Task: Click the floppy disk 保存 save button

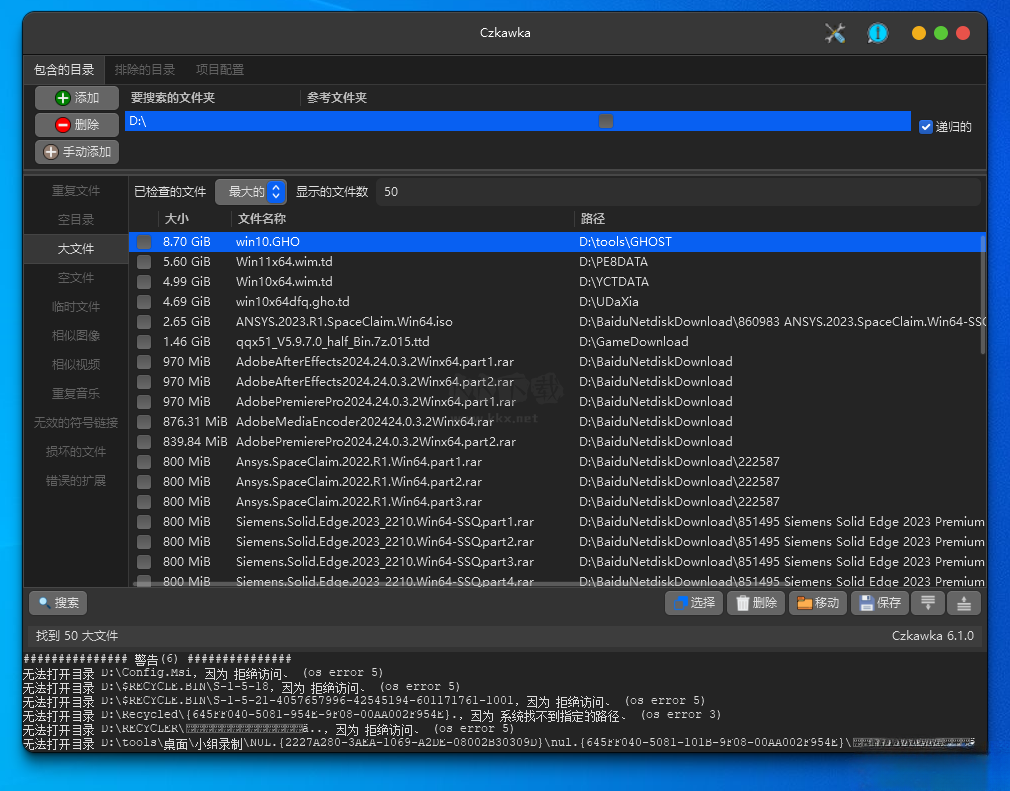Action: point(879,603)
